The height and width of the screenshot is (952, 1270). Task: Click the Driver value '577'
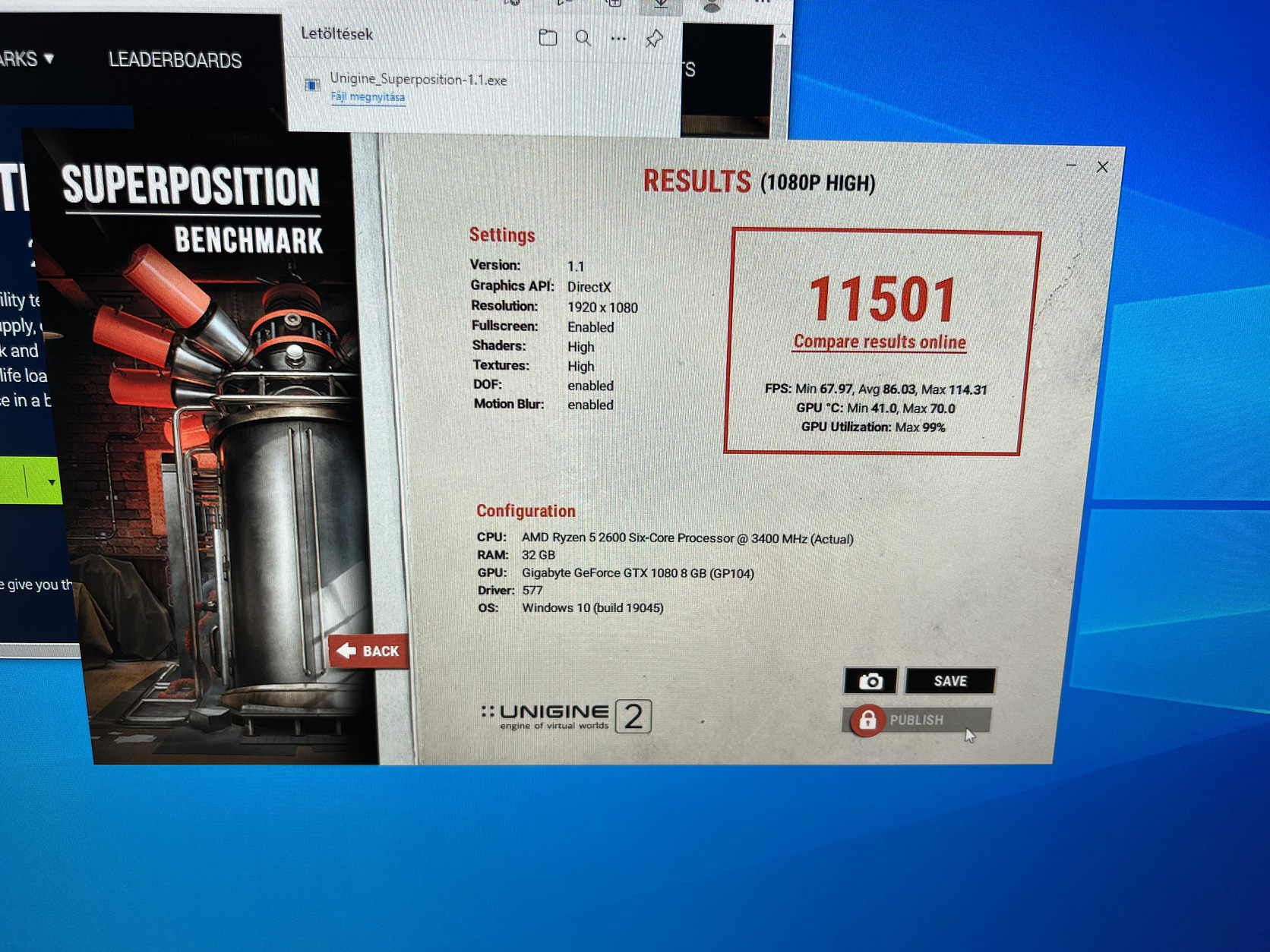click(532, 591)
